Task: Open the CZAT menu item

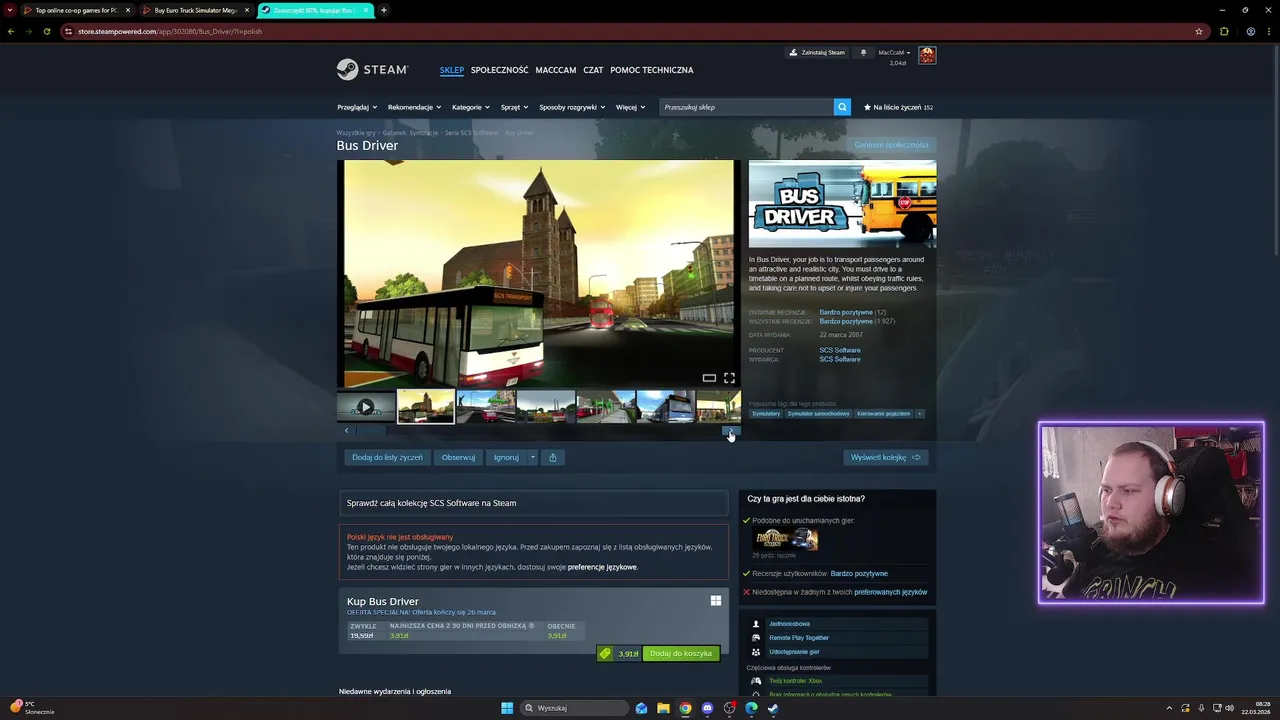Action: coord(593,70)
